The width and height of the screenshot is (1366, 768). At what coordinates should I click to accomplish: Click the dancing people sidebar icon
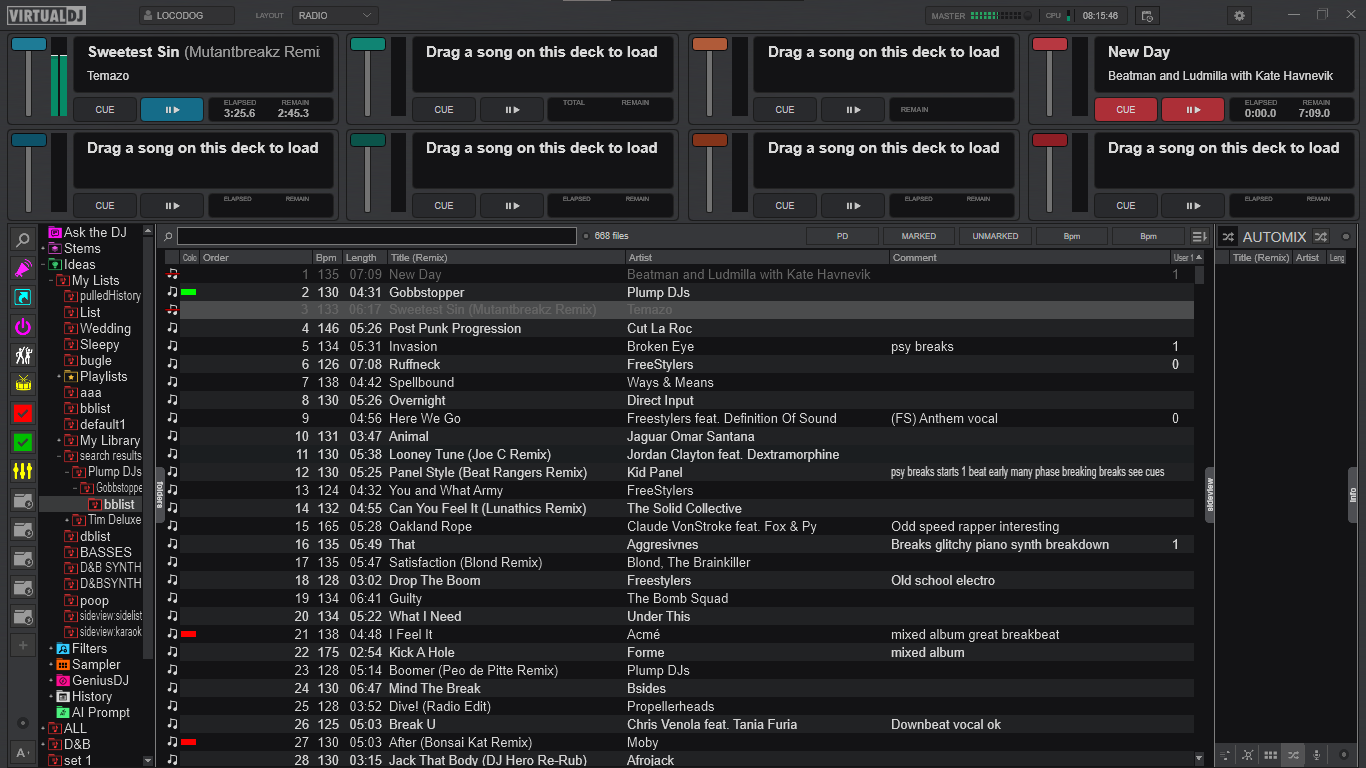[22, 355]
